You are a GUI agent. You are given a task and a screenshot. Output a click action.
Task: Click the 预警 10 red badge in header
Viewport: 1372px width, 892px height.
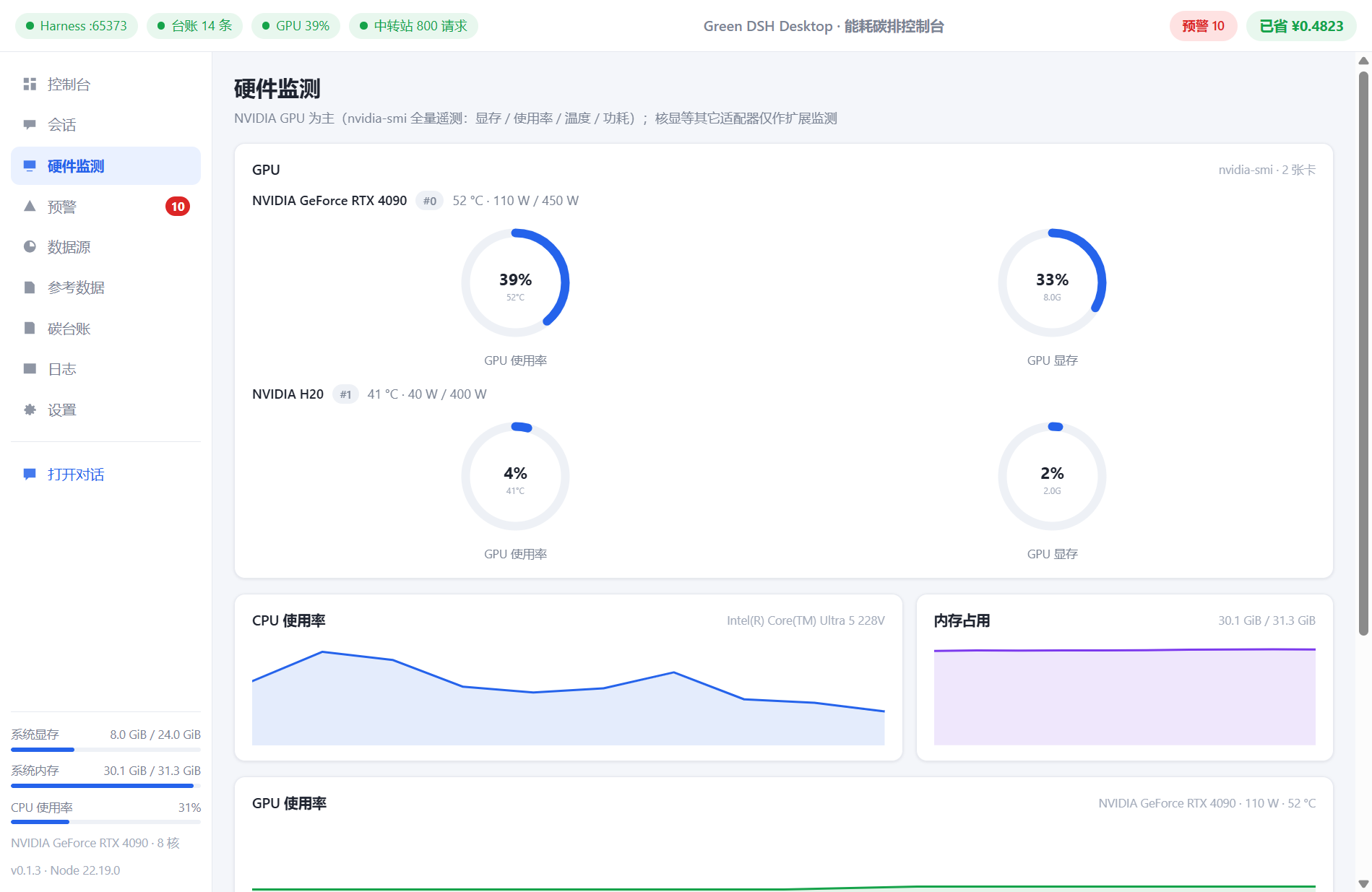(1203, 26)
